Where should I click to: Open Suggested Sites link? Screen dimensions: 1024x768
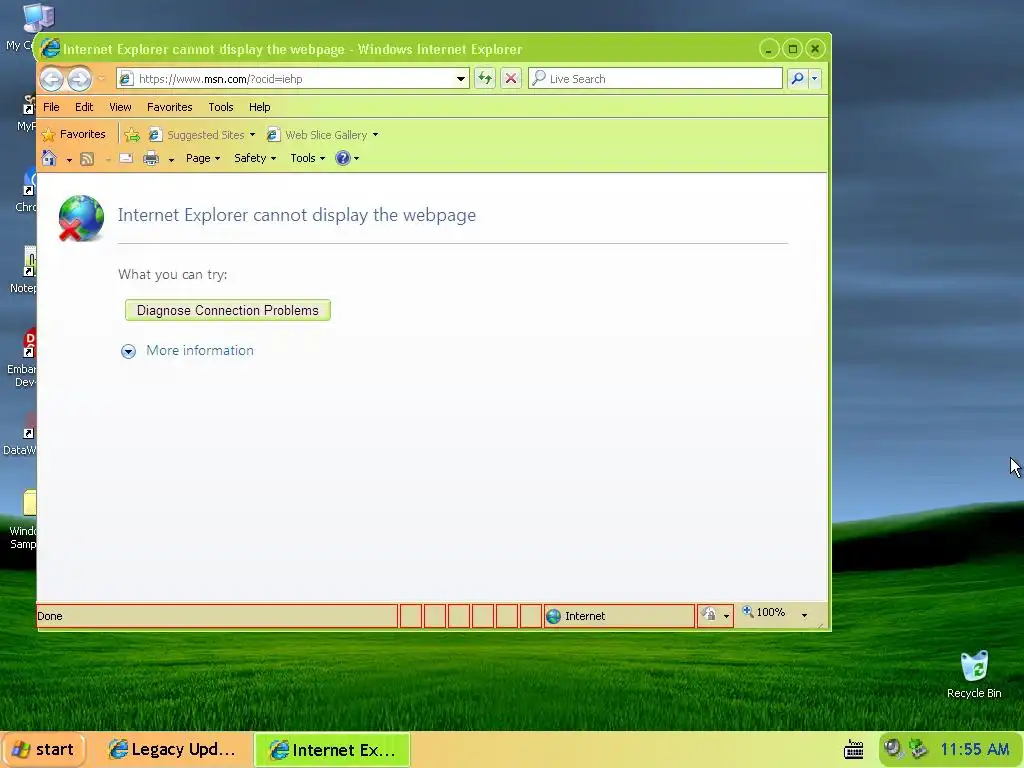[197, 135]
